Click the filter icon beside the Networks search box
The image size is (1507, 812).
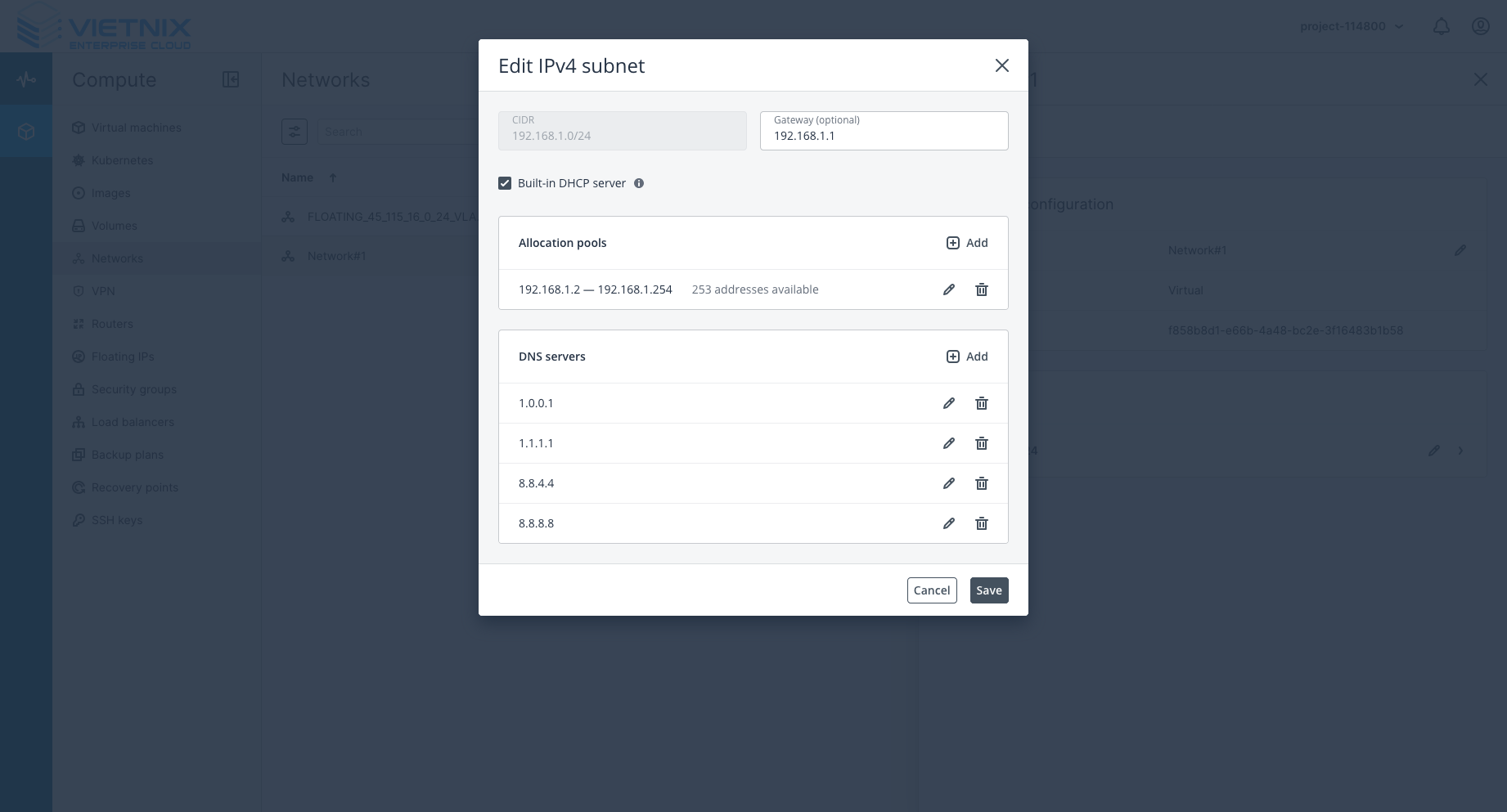point(295,131)
